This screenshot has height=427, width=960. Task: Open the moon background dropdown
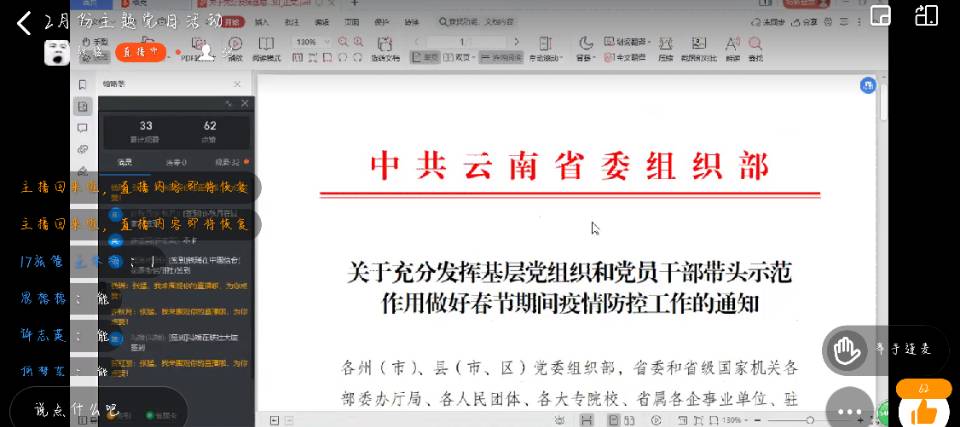point(586,48)
